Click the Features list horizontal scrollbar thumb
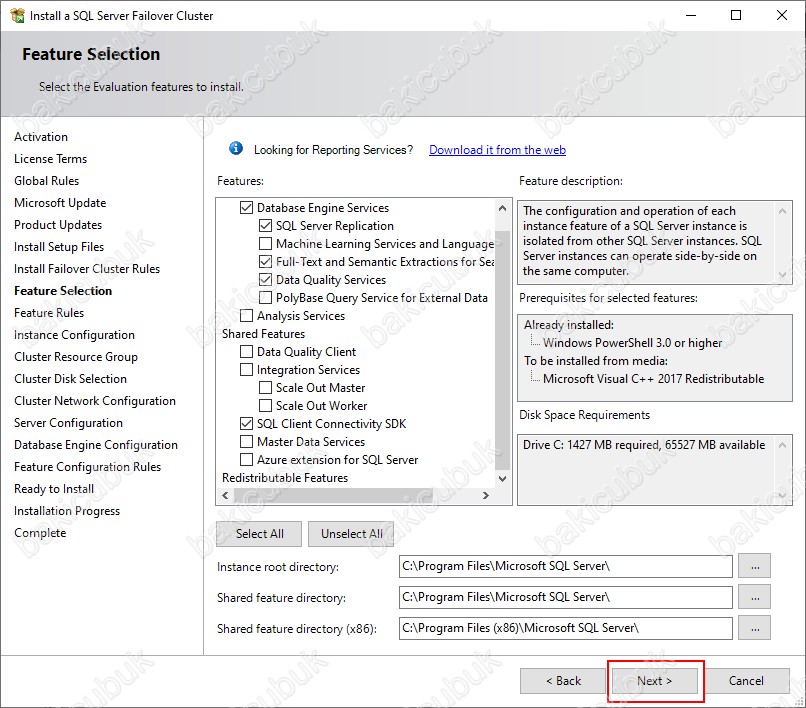This screenshot has height=708, width=806. tap(333, 496)
